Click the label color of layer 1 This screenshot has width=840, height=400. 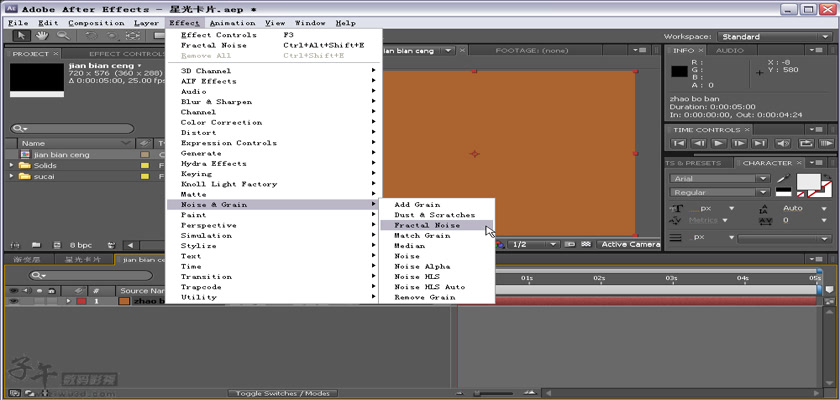(81, 301)
